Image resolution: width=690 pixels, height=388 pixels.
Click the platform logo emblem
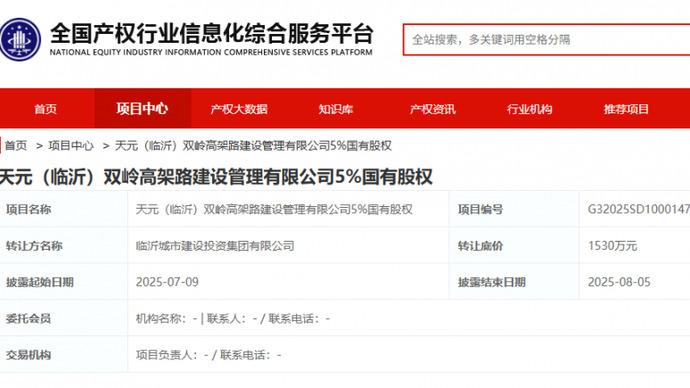click(x=20, y=39)
